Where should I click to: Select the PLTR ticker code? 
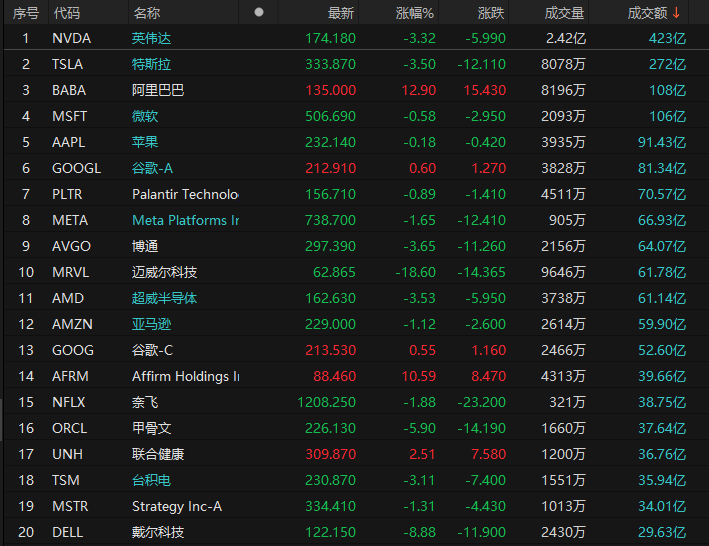[x=67, y=194]
